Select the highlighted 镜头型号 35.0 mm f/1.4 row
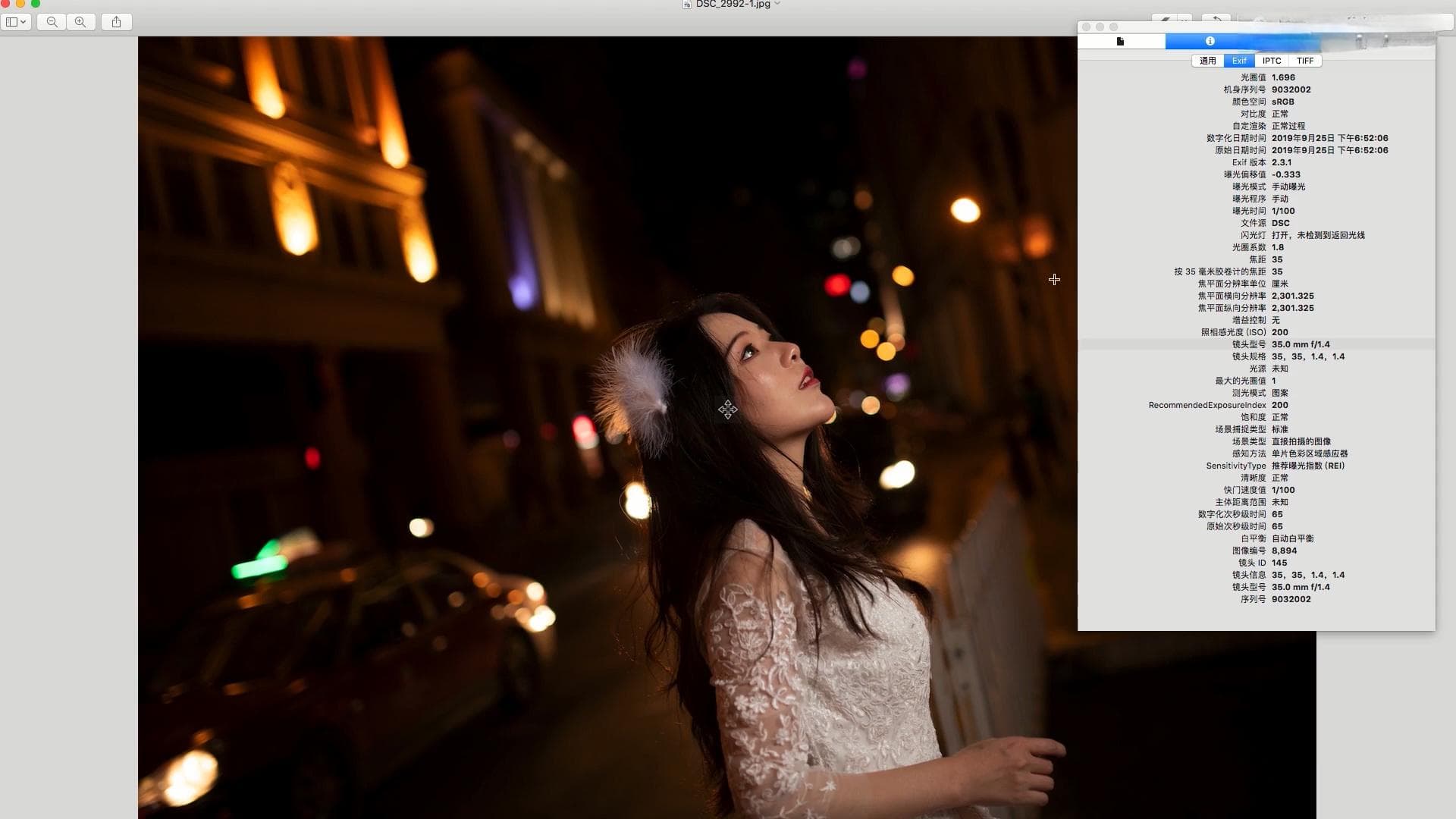 click(1257, 344)
